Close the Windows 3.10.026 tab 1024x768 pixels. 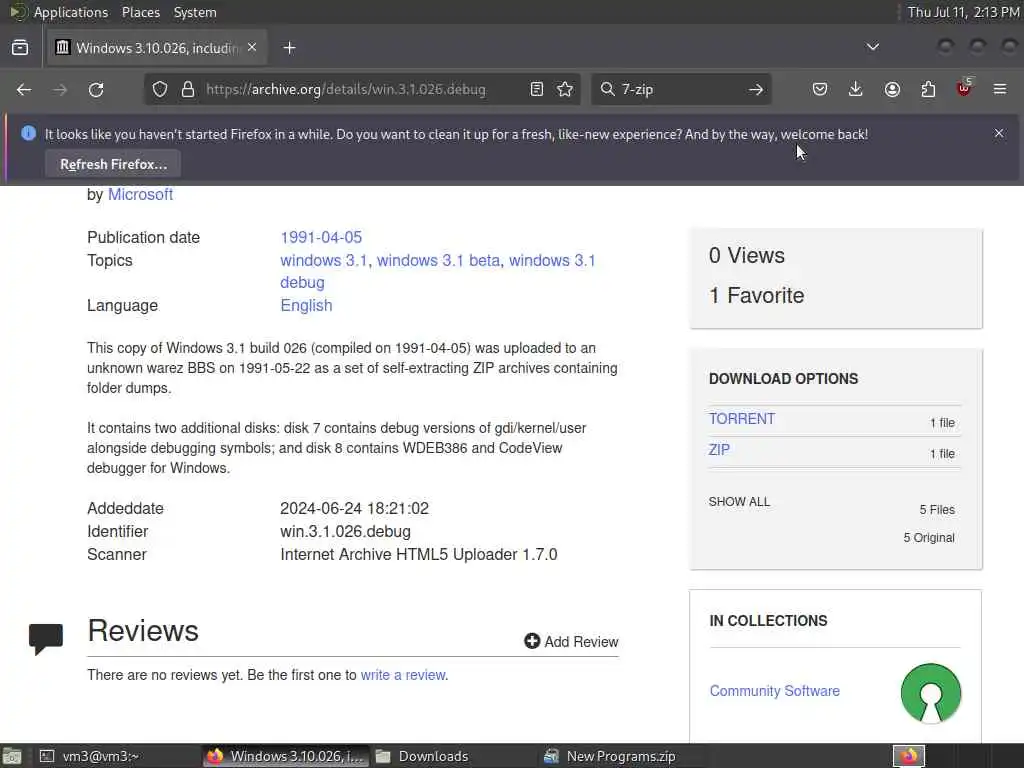252,48
